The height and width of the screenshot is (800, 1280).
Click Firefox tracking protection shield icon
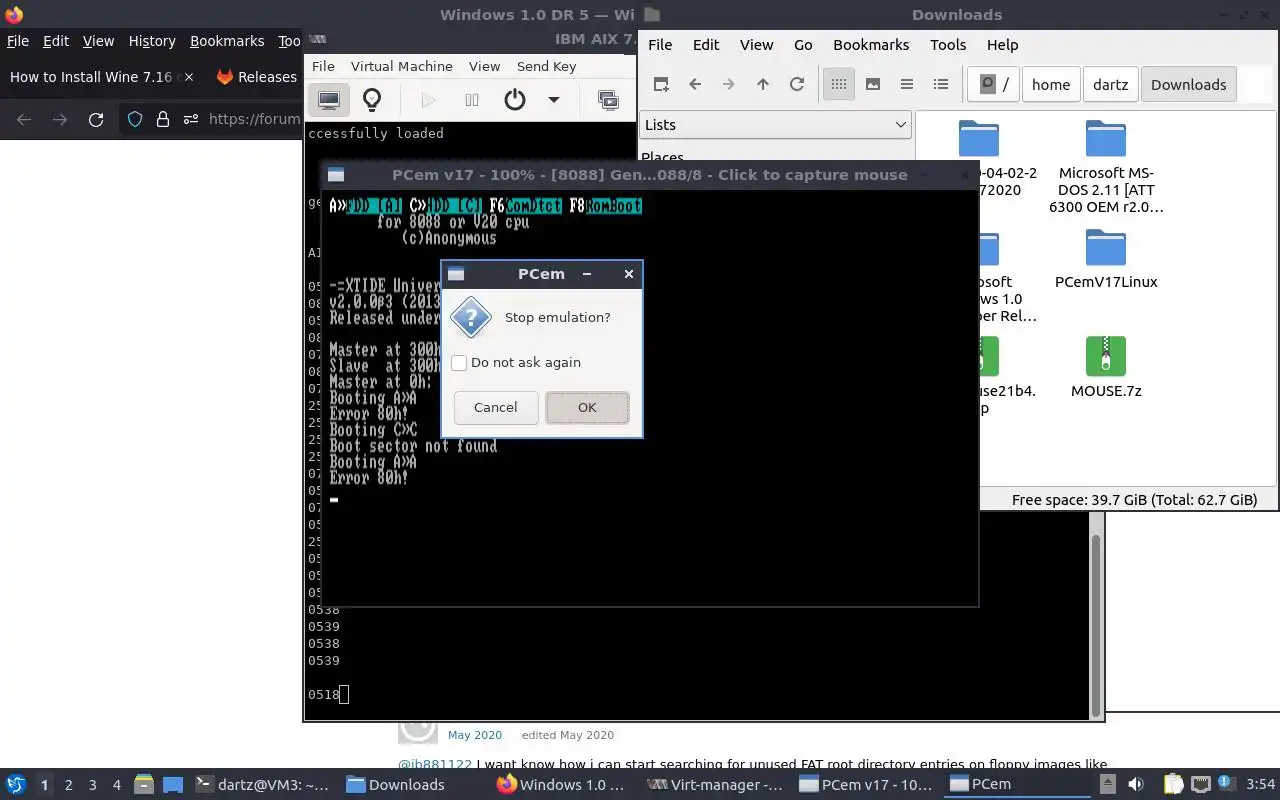click(135, 119)
